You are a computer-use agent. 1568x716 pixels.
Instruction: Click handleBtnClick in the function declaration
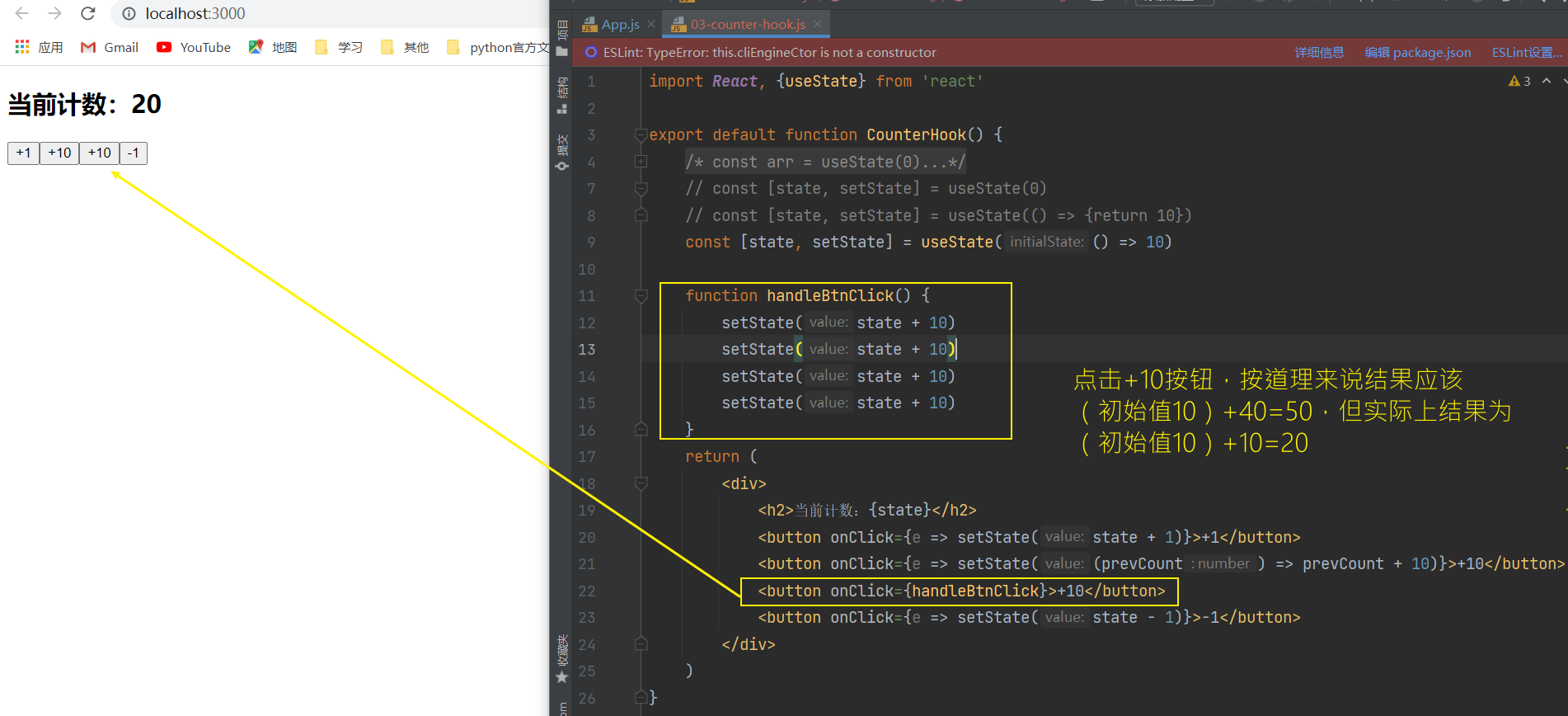[x=830, y=295]
